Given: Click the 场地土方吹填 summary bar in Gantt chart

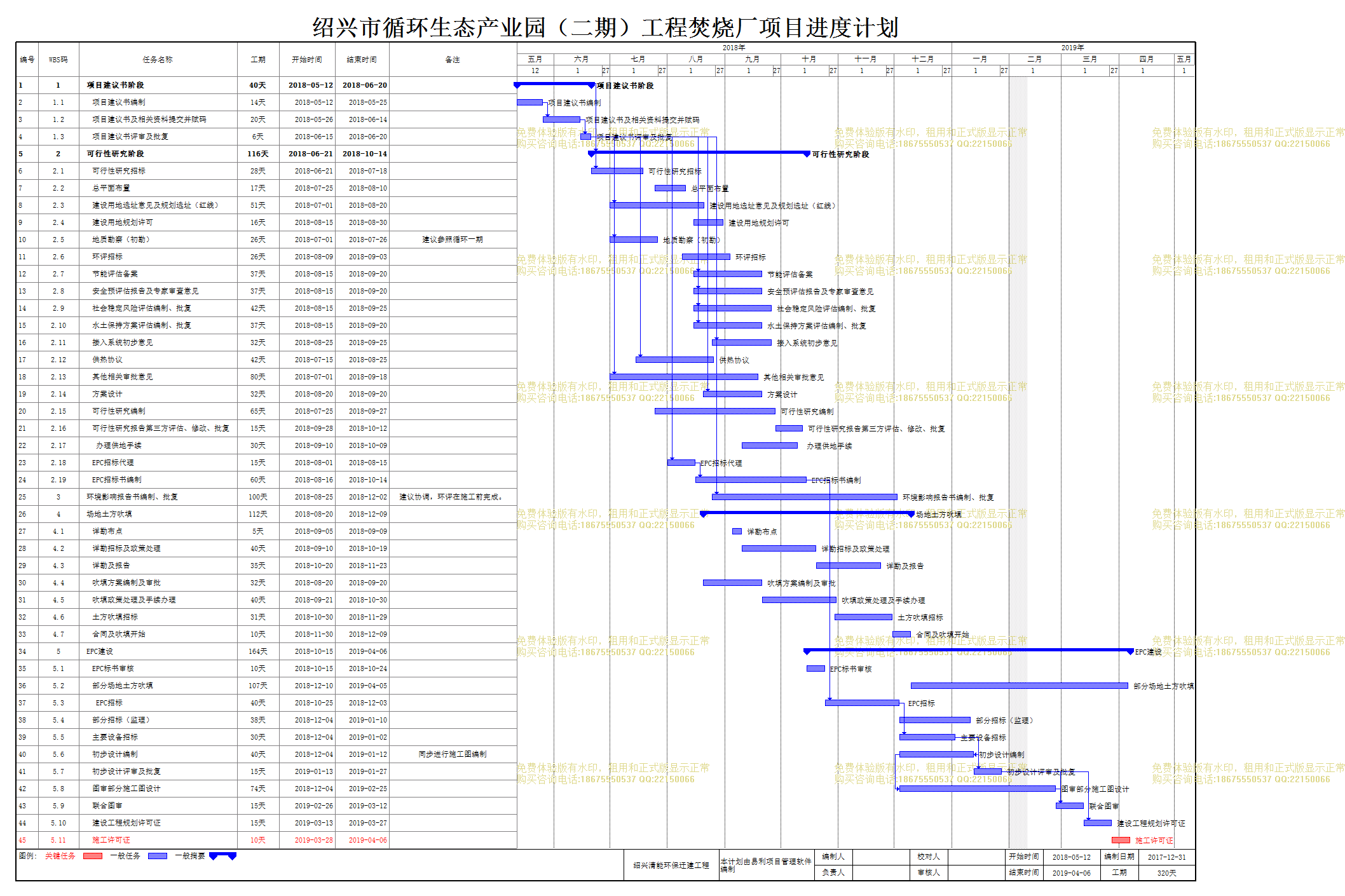Looking at the screenshot, I should coord(807,513).
